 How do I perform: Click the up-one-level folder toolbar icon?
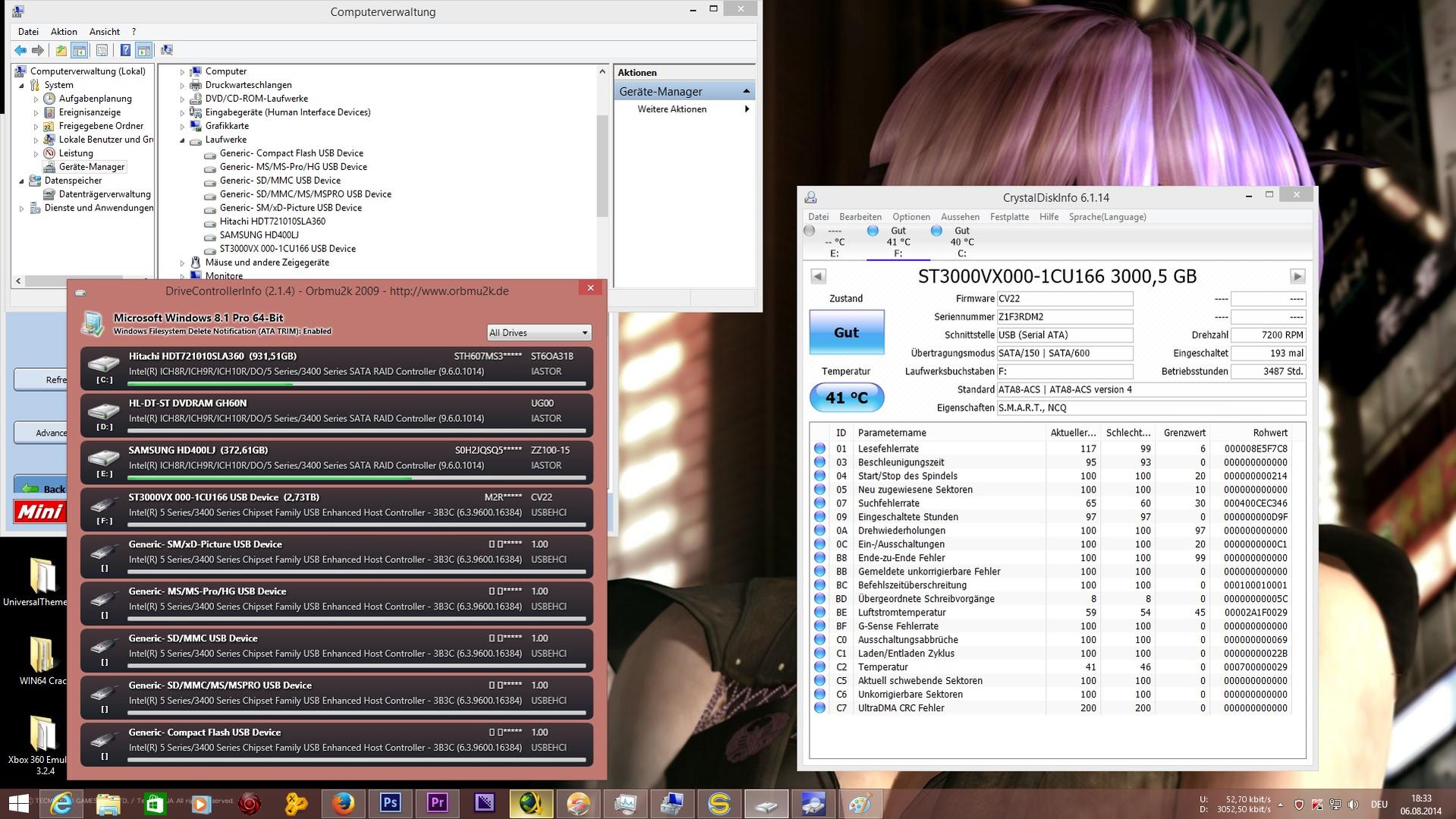61,50
